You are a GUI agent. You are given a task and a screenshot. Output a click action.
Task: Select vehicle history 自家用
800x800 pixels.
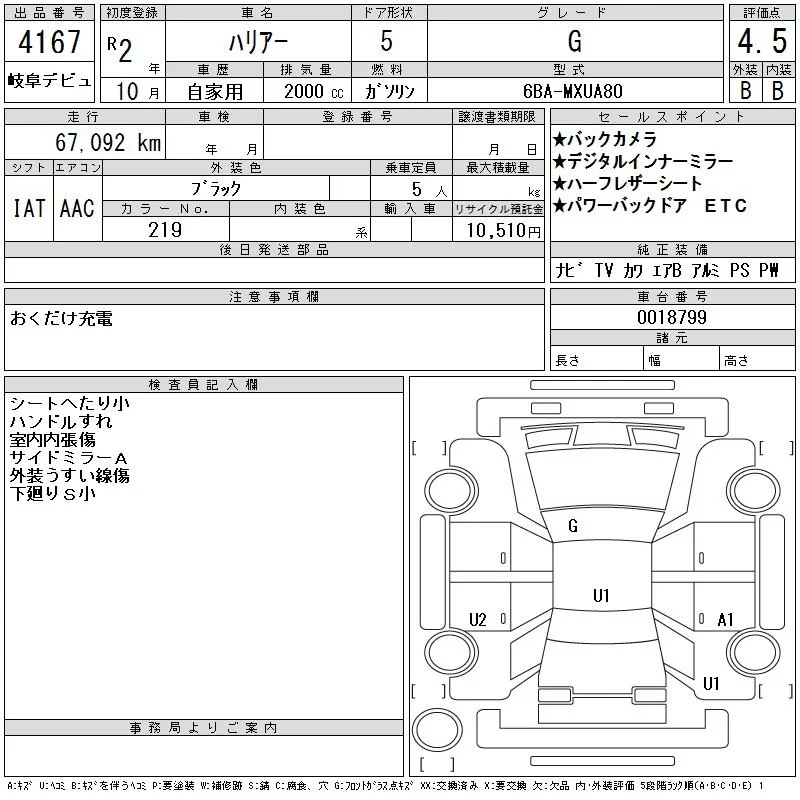(x=215, y=92)
